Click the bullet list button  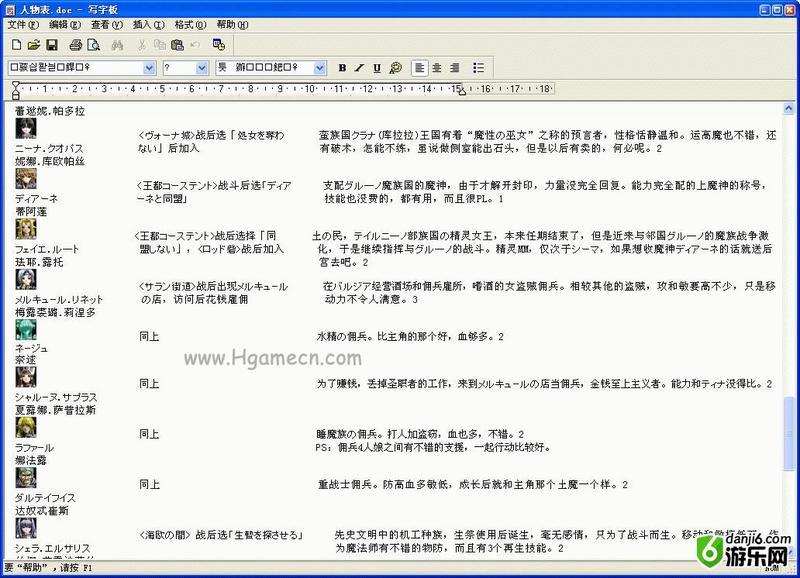tap(478, 68)
